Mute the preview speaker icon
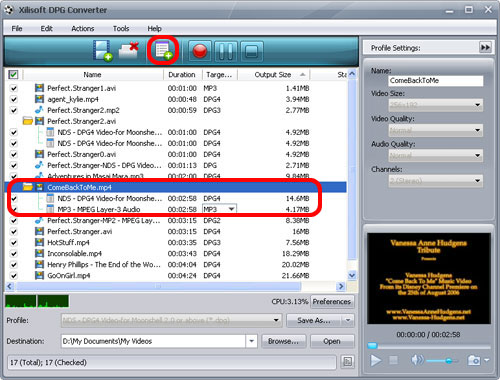500x380 pixels. pos(417,360)
